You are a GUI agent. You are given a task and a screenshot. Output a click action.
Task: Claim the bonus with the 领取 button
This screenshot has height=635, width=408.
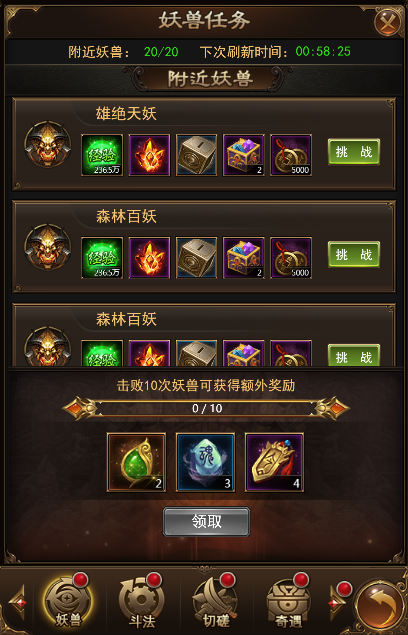coord(207,522)
